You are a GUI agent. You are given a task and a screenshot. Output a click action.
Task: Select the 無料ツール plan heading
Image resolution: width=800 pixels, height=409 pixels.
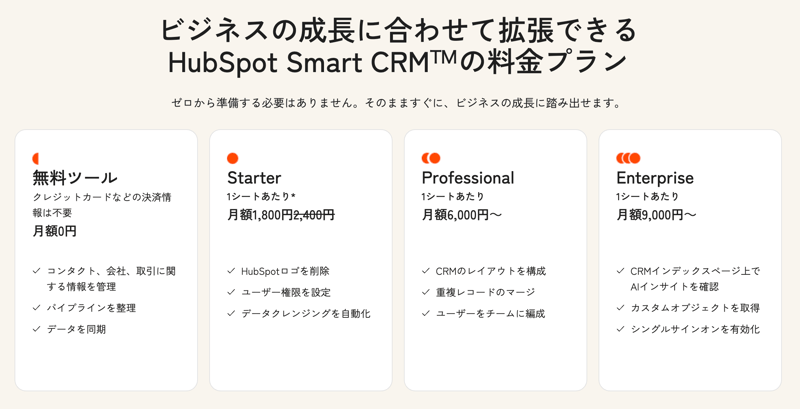pos(75,178)
